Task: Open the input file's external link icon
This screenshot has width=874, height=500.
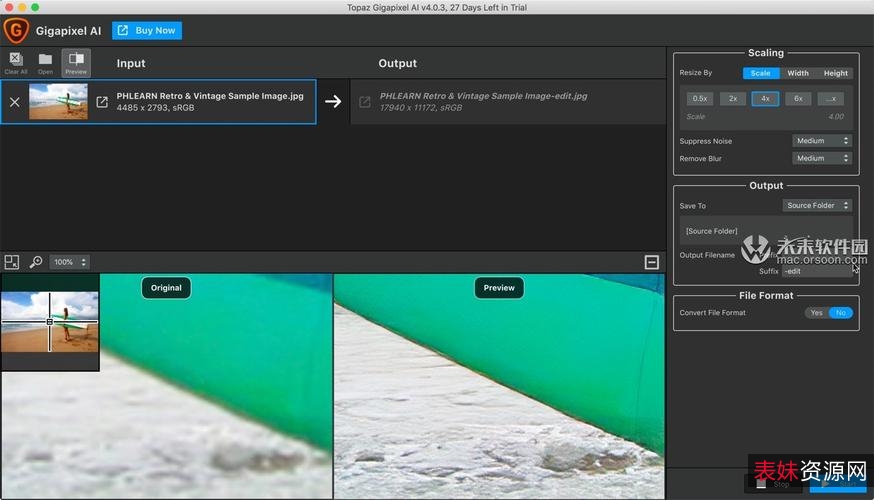Action: click(102, 102)
